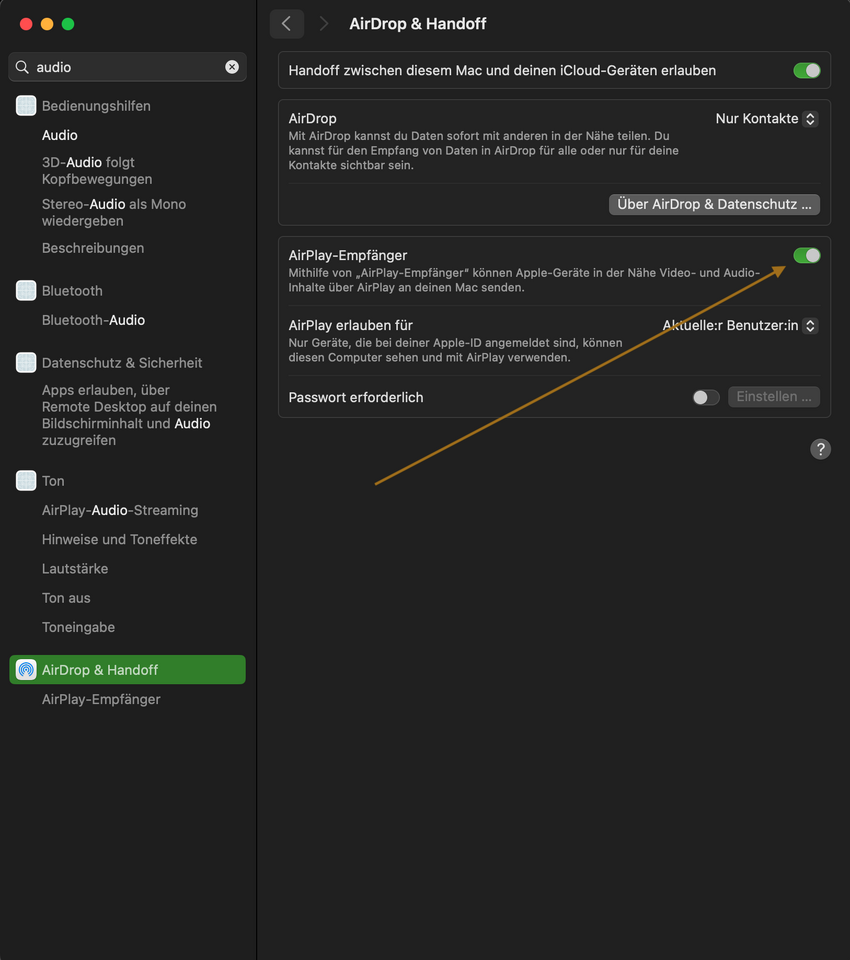
Task: Open the Beschreibungen search result
Action: coord(93,248)
